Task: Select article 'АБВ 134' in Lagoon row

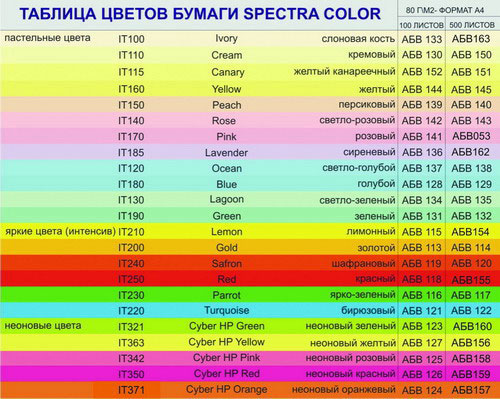Action: [422, 200]
